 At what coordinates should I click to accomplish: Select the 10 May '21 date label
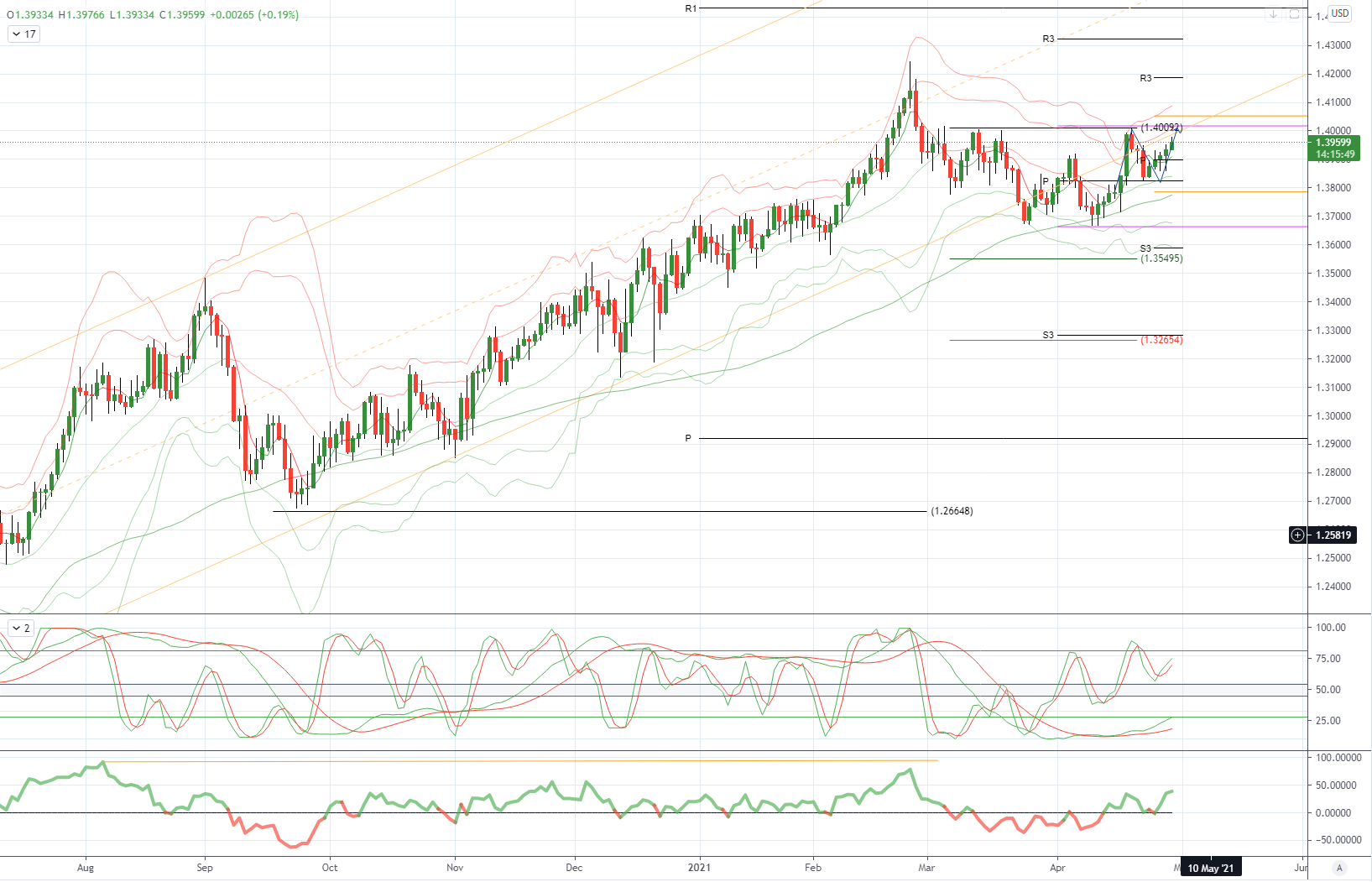coord(1210,868)
